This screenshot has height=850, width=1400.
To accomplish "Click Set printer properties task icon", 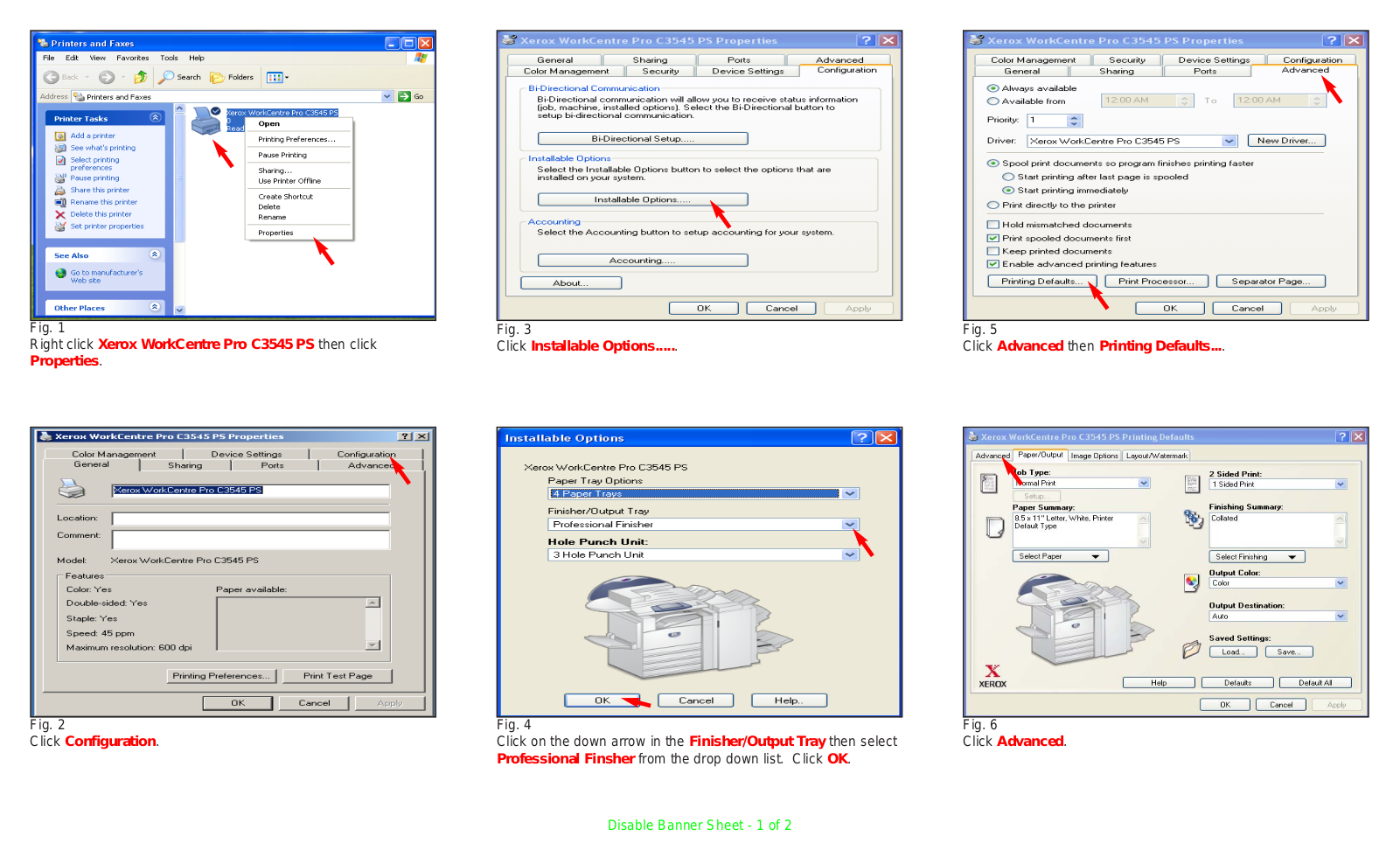I will 60,226.
